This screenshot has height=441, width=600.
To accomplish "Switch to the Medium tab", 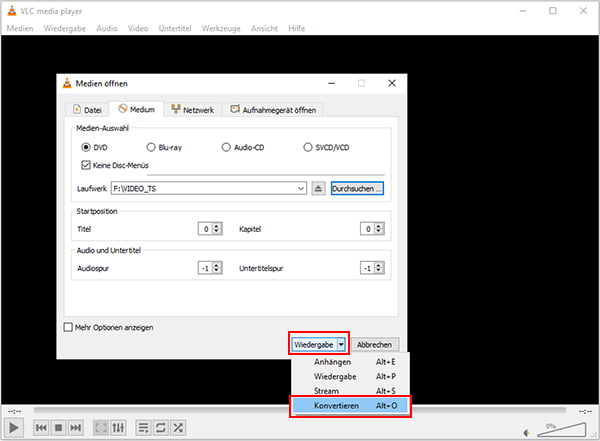I will point(137,109).
